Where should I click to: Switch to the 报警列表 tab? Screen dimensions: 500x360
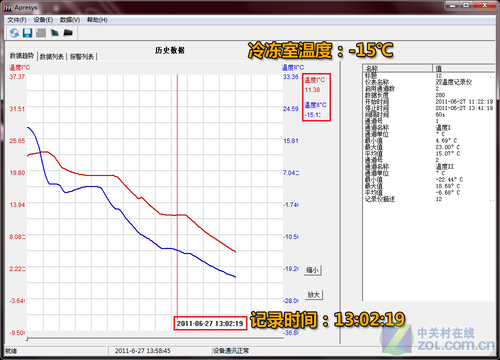[x=82, y=57]
